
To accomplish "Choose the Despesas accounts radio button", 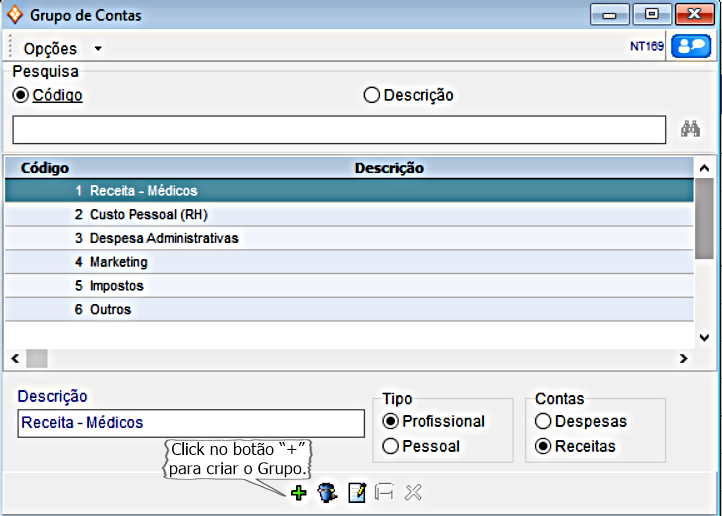I will pyautogui.click(x=543, y=422).
